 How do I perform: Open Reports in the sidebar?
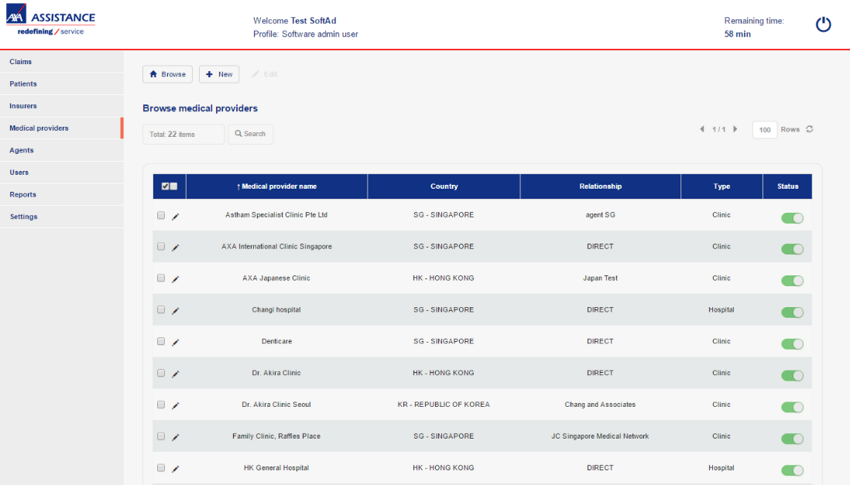click(61, 195)
